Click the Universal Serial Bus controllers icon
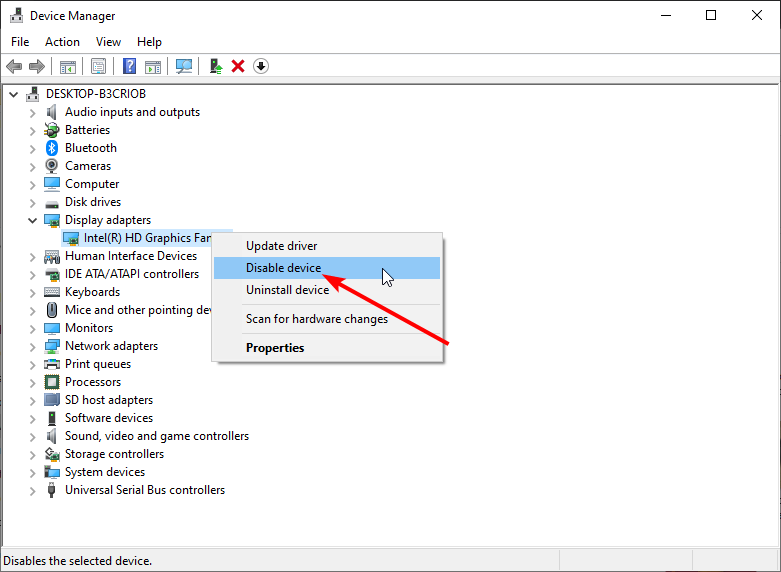The width and height of the screenshot is (781, 572). pos(52,490)
